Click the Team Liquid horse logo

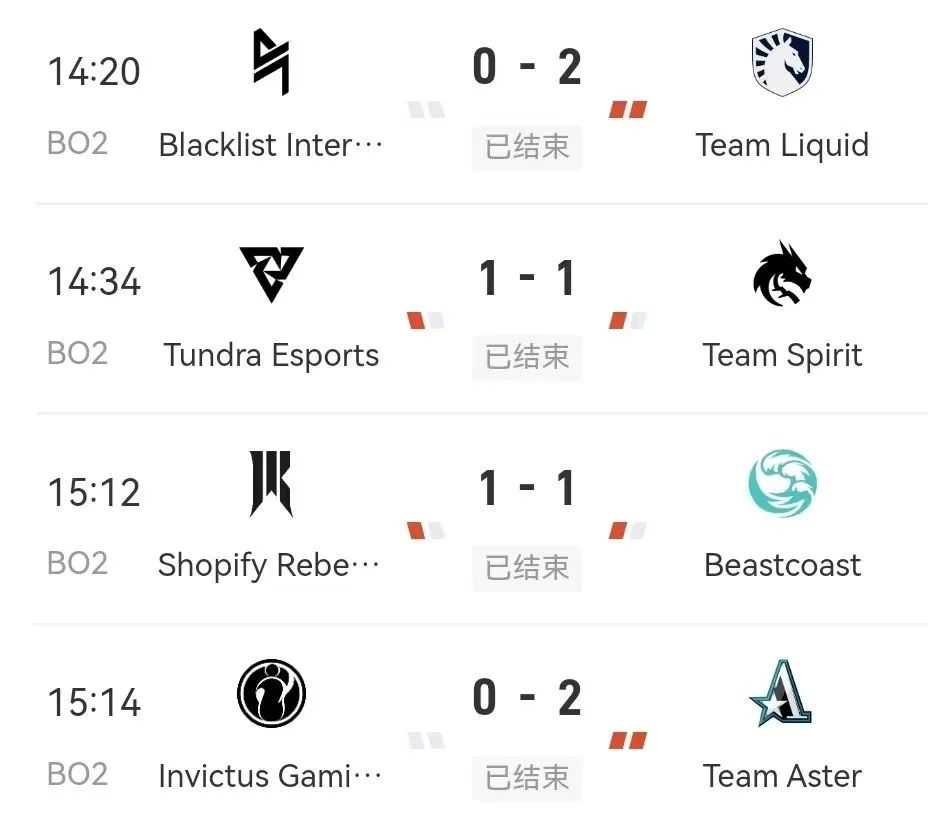tap(782, 62)
